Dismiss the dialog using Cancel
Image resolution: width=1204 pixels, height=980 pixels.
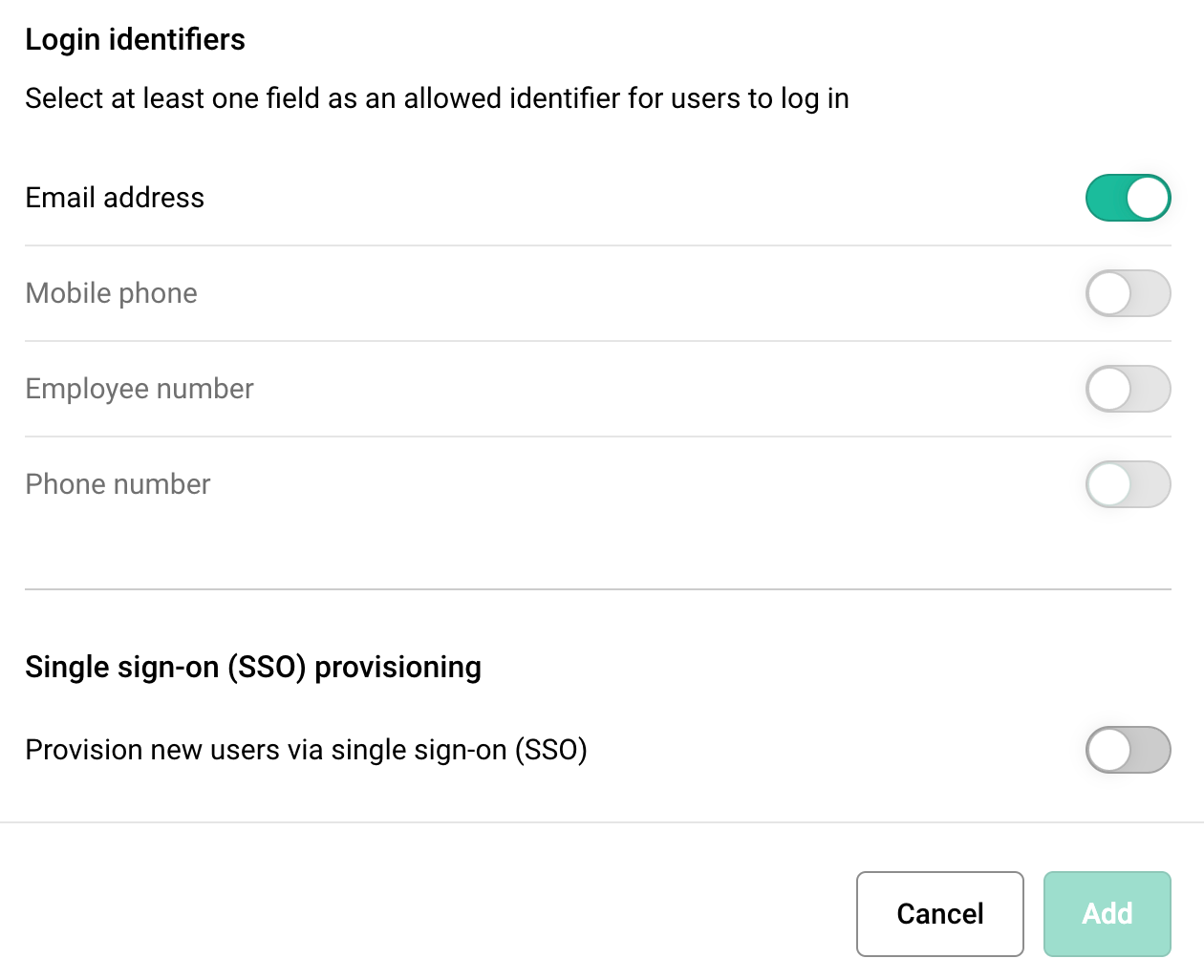coord(939,914)
